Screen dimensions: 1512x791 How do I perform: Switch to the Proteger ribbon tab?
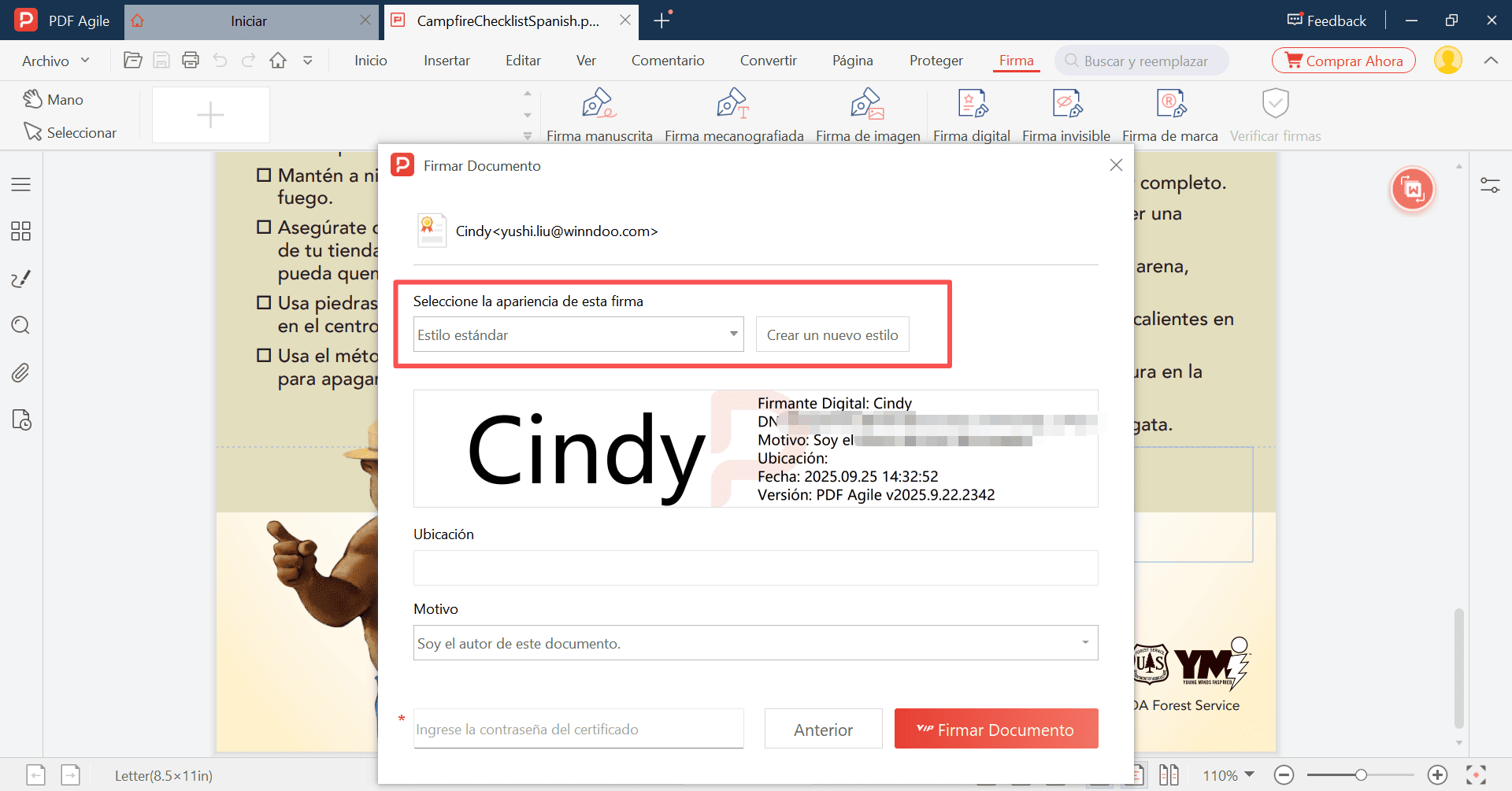[x=936, y=61]
